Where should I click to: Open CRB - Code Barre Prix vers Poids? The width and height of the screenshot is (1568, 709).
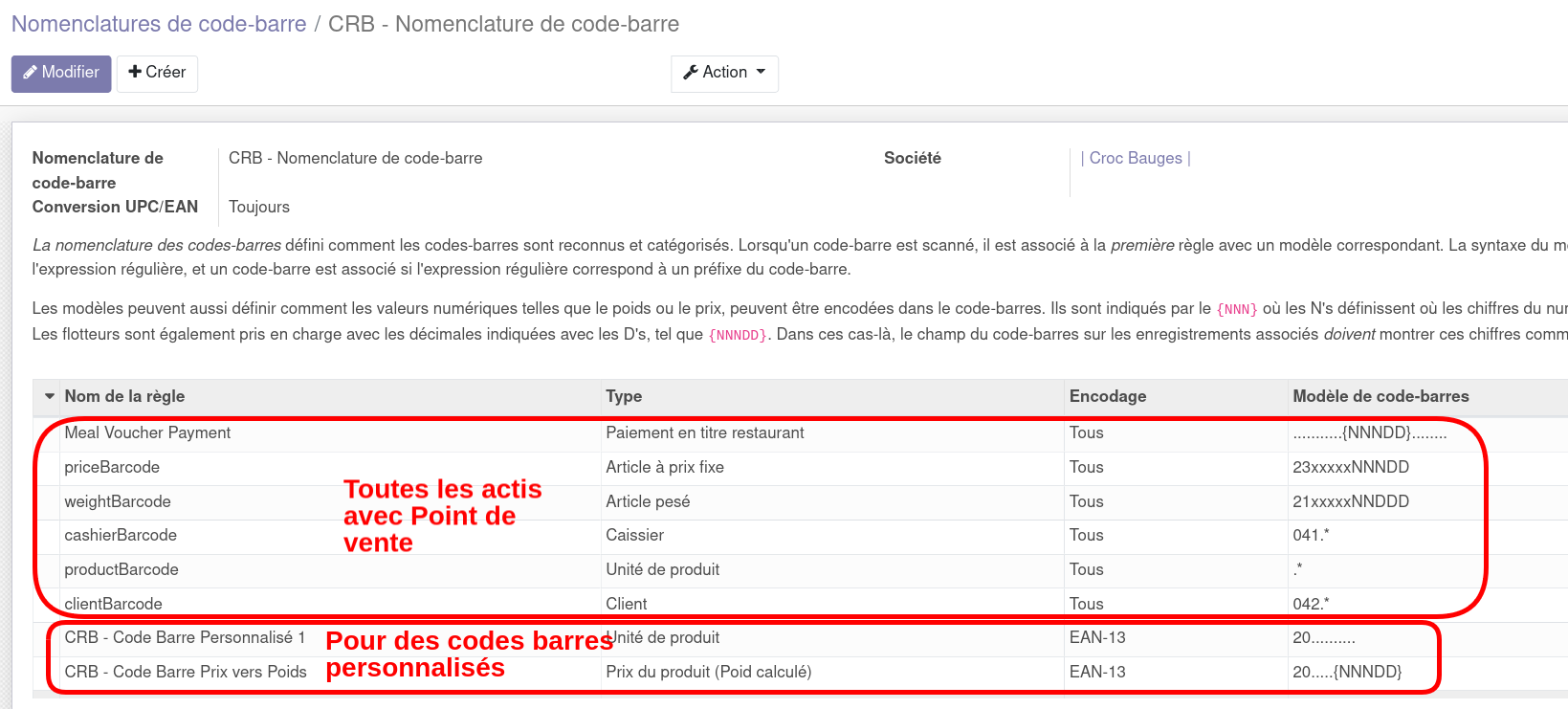[186, 672]
